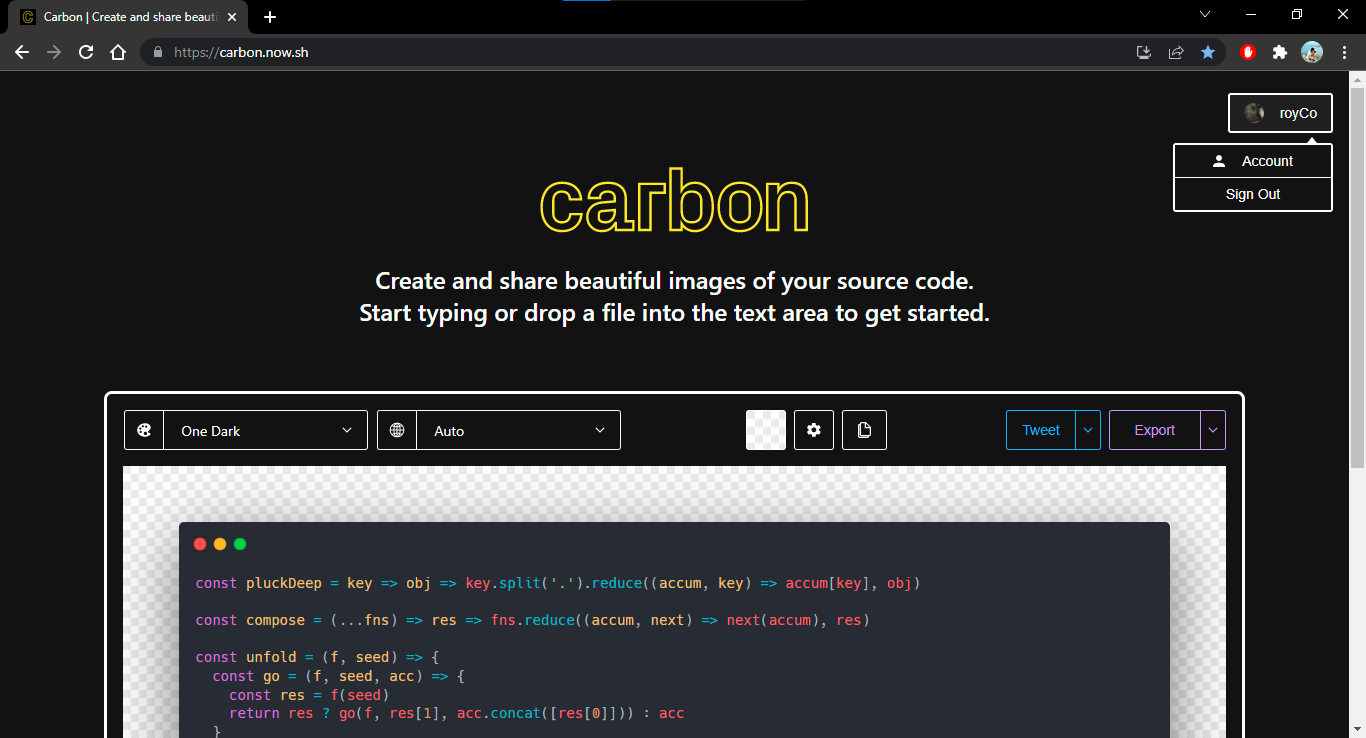Click Sign Out in the menu
The height and width of the screenshot is (738, 1366).
(x=1252, y=194)
